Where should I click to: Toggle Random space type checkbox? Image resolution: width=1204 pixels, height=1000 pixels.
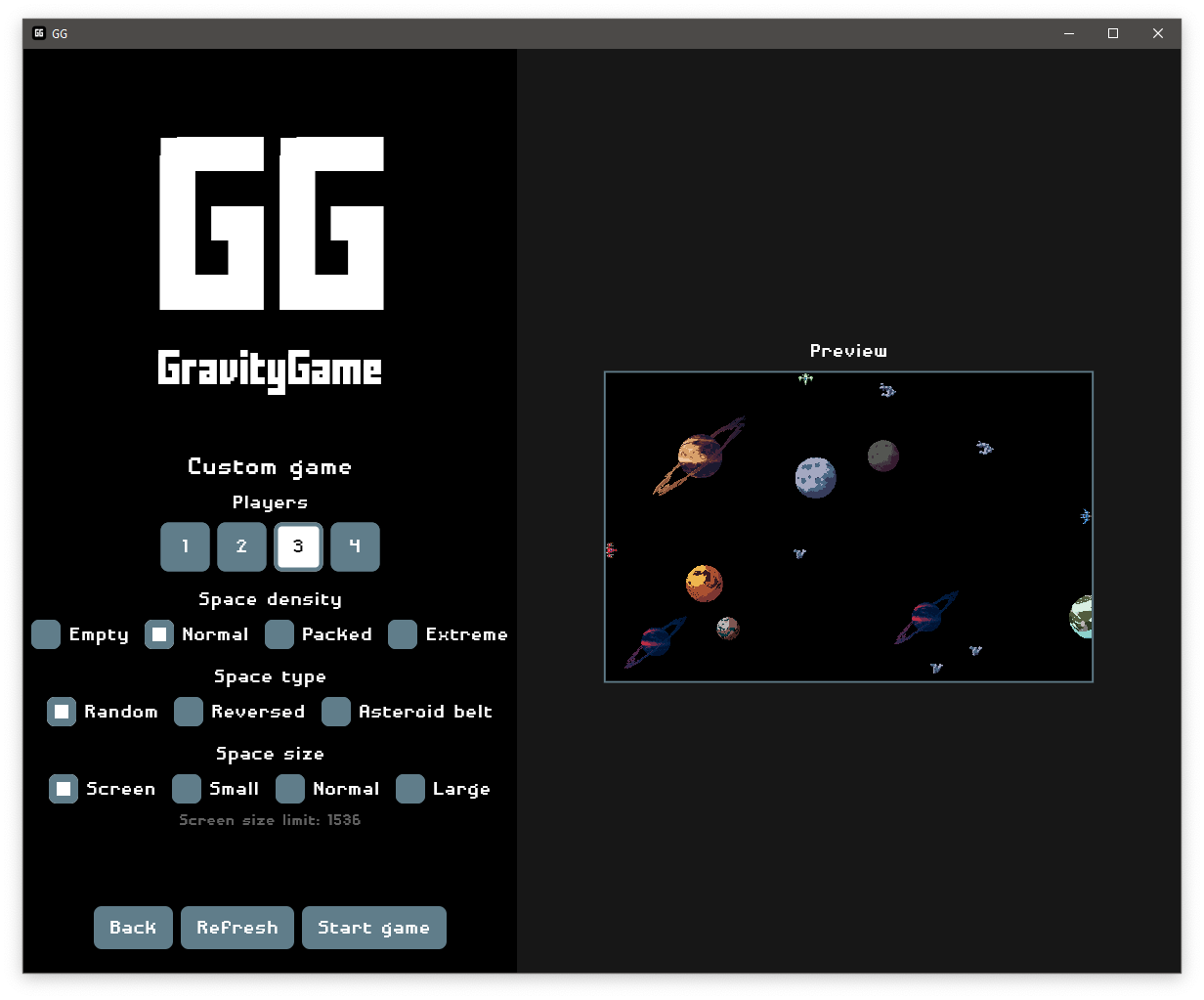point(62,712)
